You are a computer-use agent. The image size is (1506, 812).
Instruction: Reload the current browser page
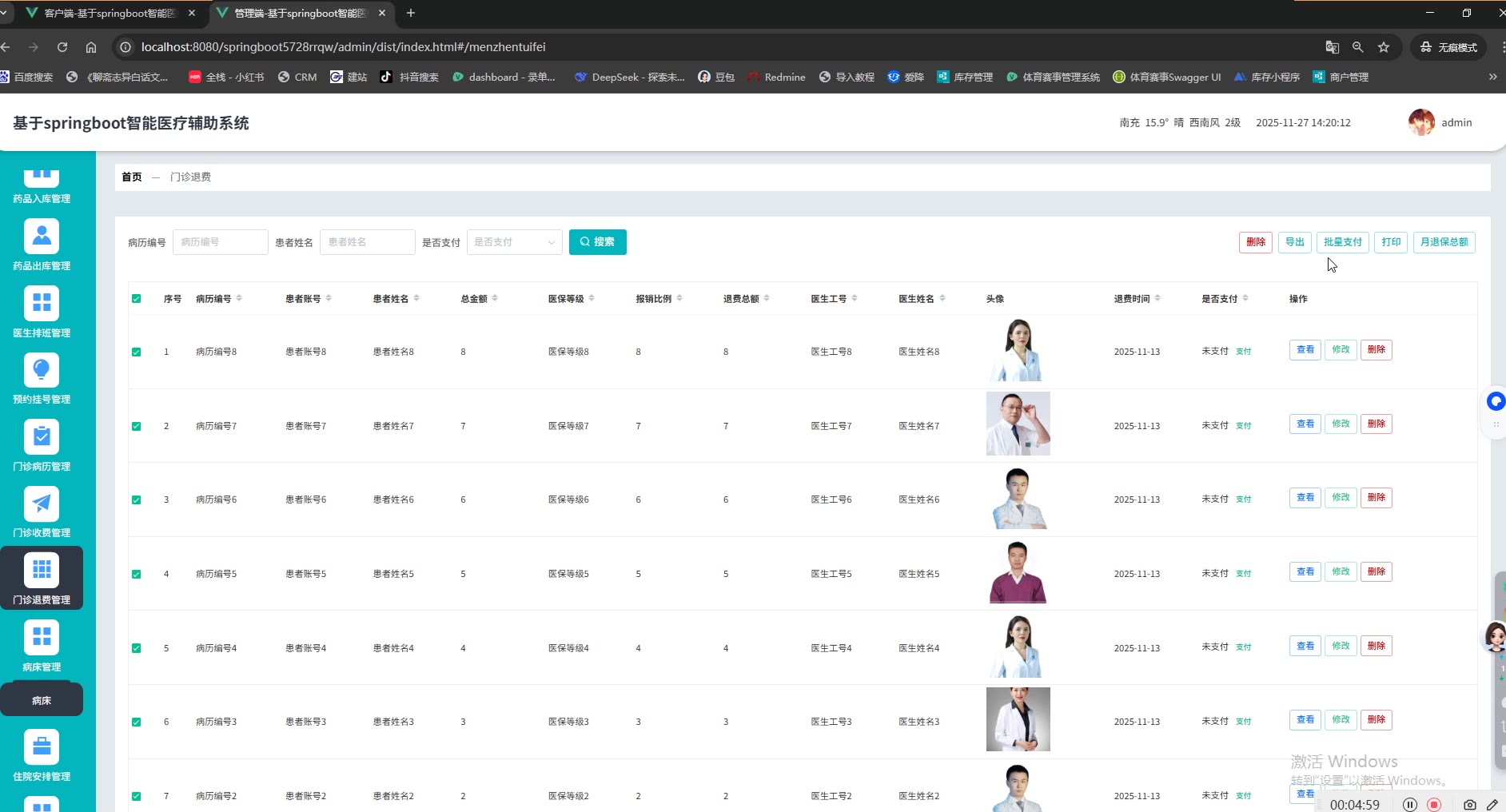coord(62,47)
